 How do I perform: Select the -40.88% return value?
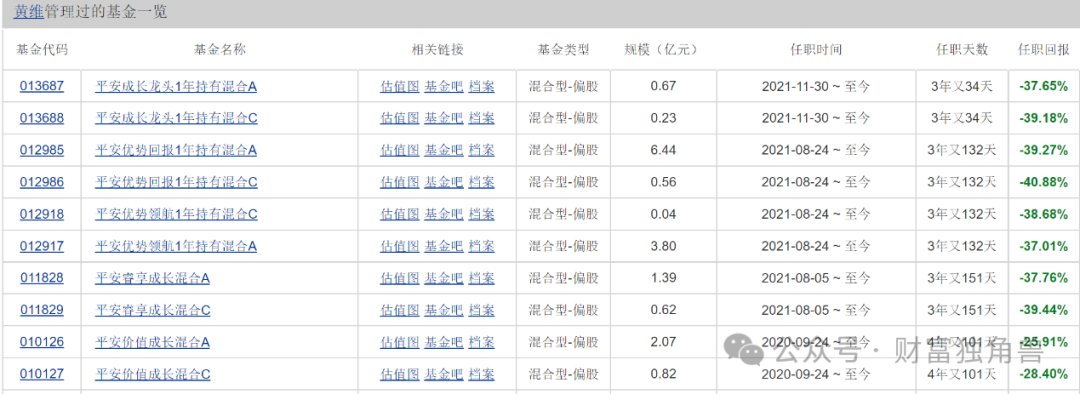[x=1043, y=182]
